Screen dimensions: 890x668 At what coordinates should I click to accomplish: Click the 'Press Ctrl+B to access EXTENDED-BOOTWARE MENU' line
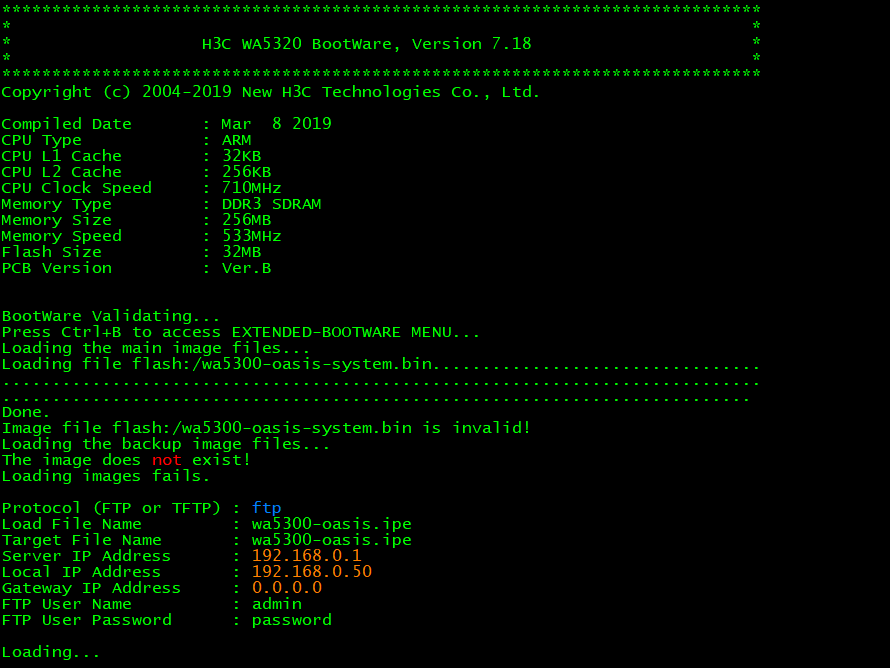tap(241, 332)
